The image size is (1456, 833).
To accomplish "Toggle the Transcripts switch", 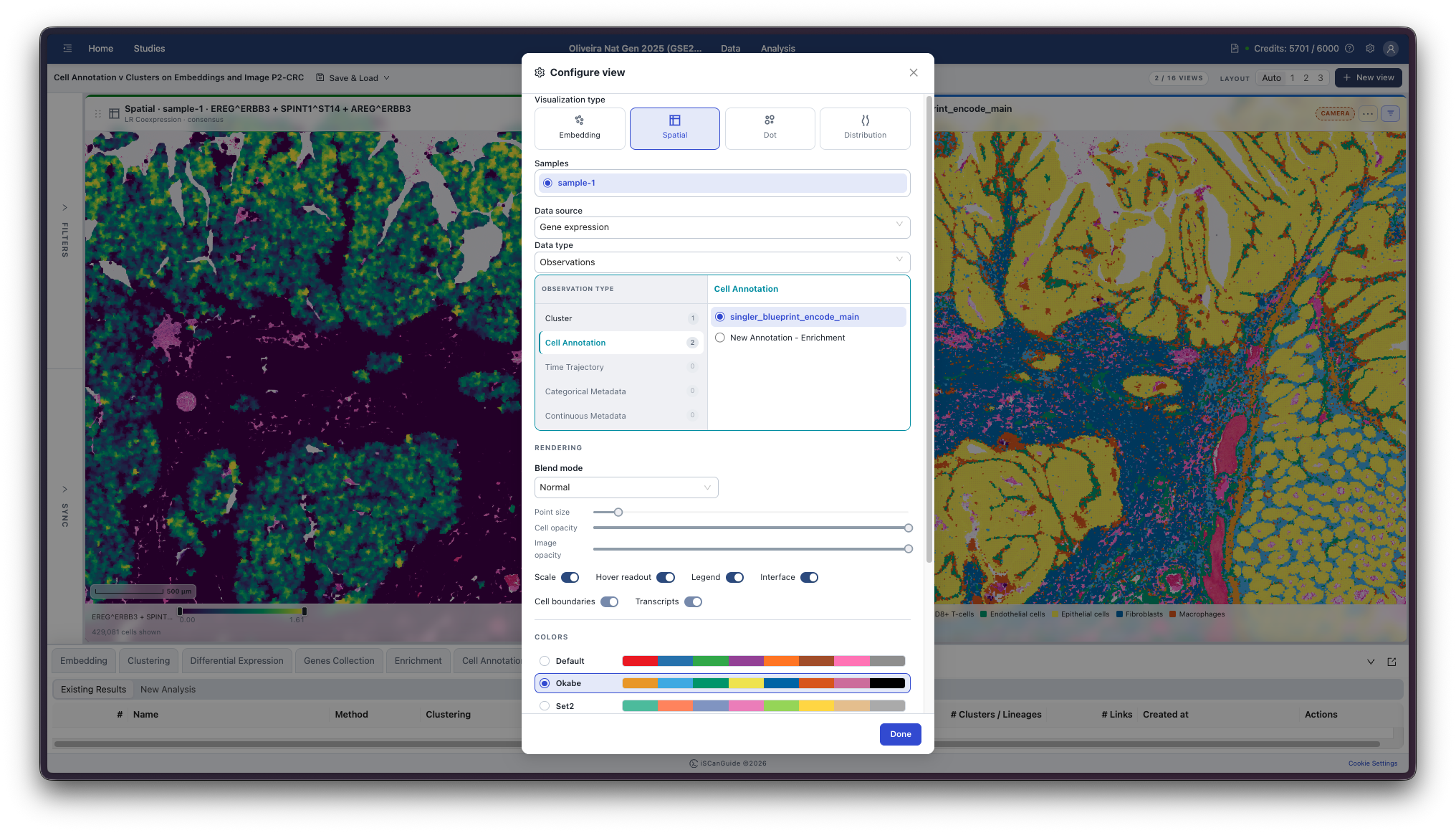I will [694, 602].
